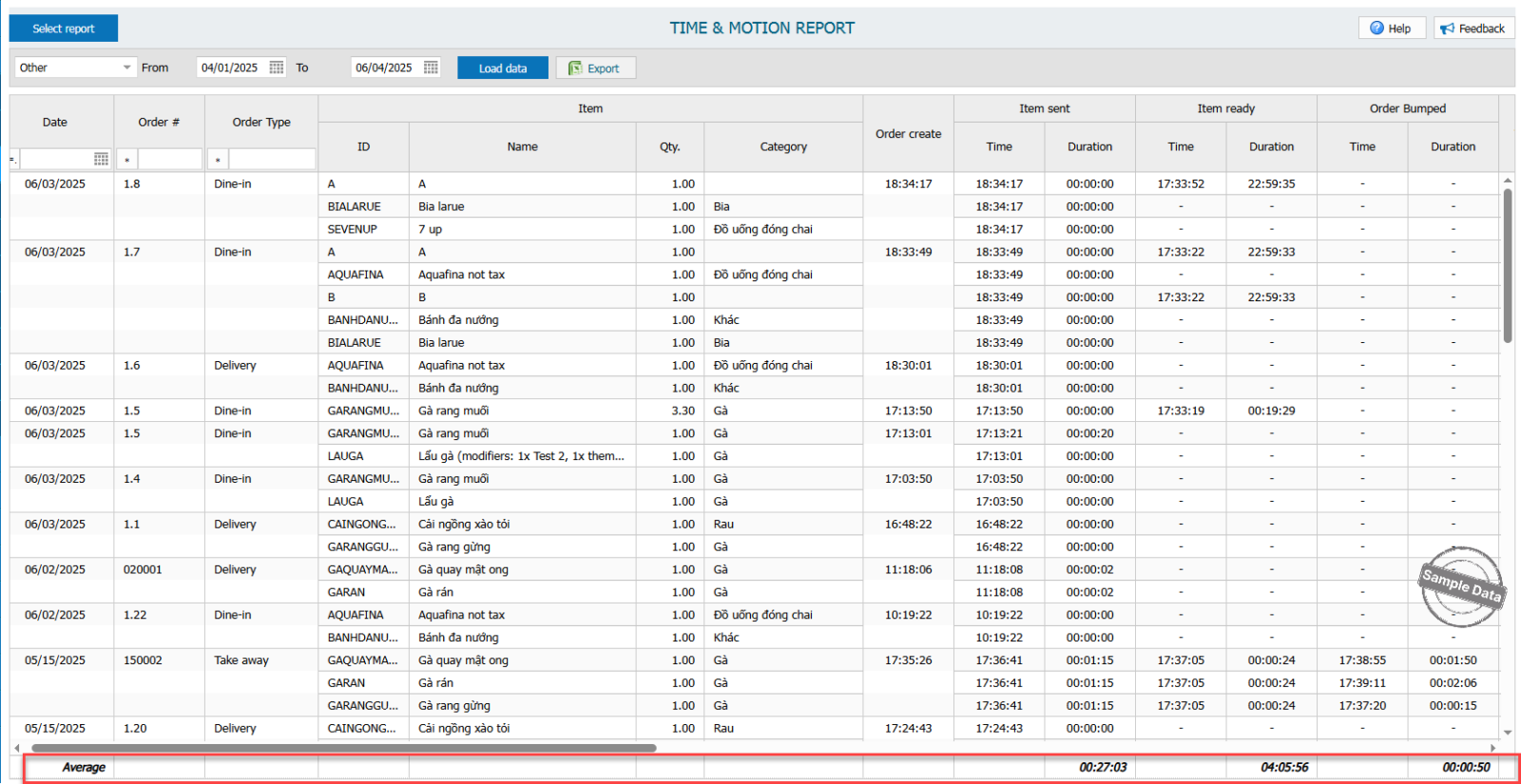The image size is (1521, 784).
Task: Select order 1.22 cell
Action: click(159, 615)
